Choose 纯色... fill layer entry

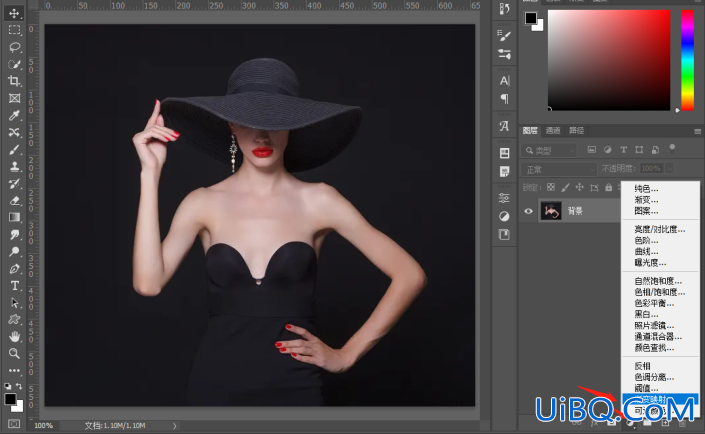pos(646,188)
